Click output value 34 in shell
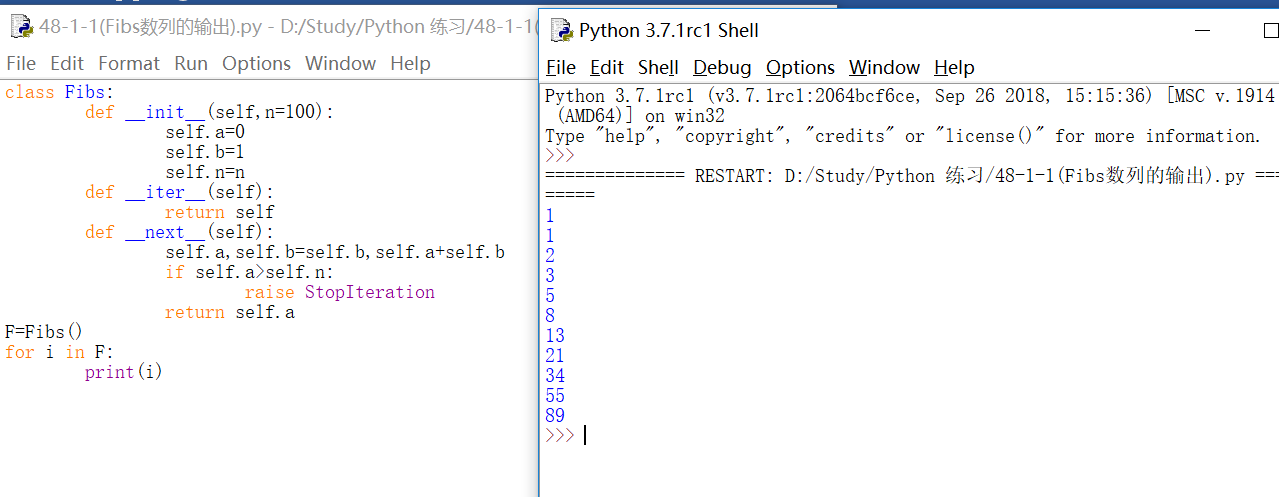Image resolution: width=1279 pixels, height=497 pixels. 555,376
